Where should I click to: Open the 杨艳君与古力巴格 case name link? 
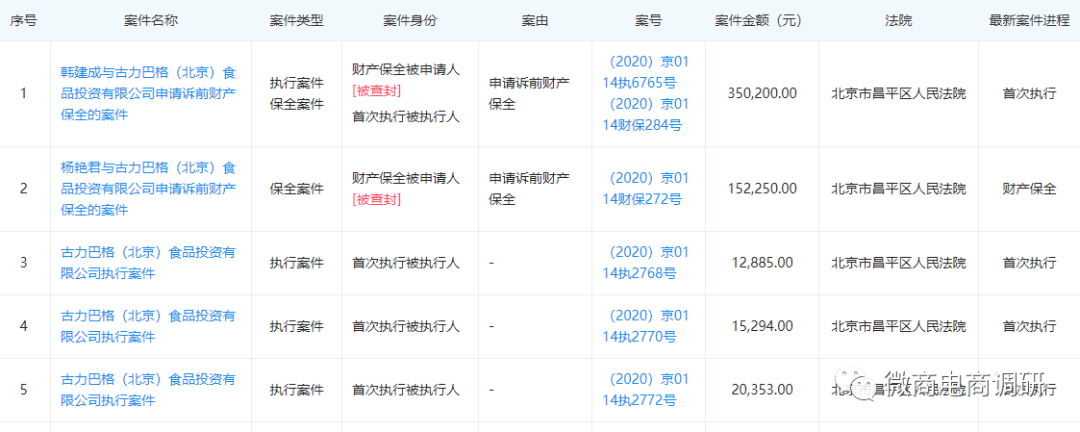[x=148, y=188]
